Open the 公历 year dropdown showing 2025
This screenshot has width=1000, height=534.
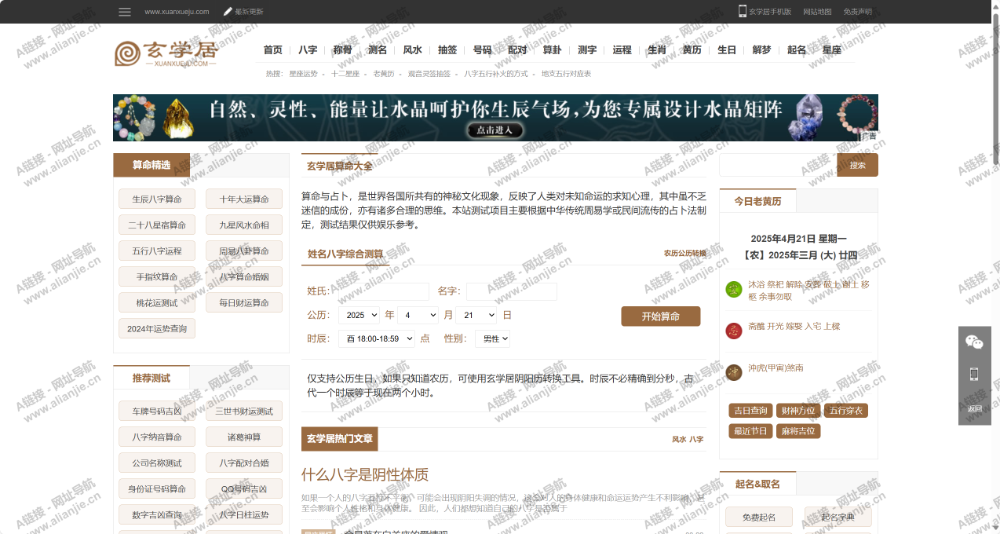click(359, 315)
